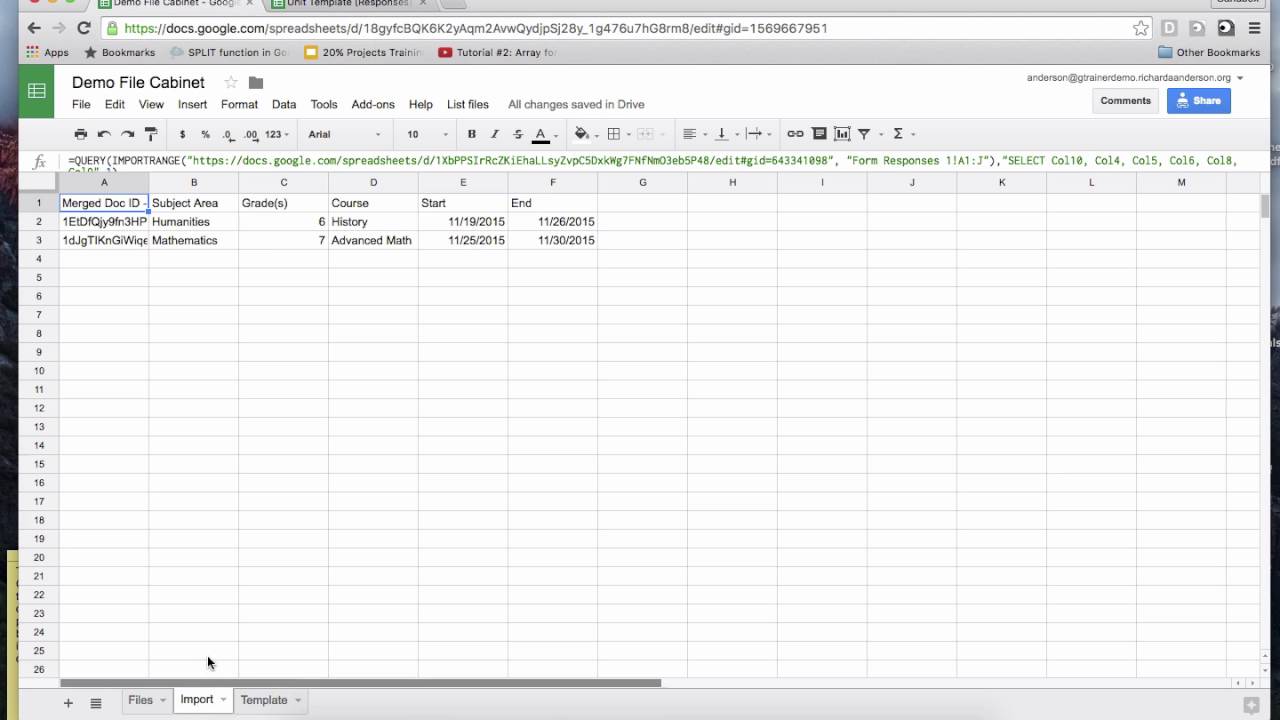Format as percent
Viewport: 1280px width, 720px height.
[x=205, y=134]
